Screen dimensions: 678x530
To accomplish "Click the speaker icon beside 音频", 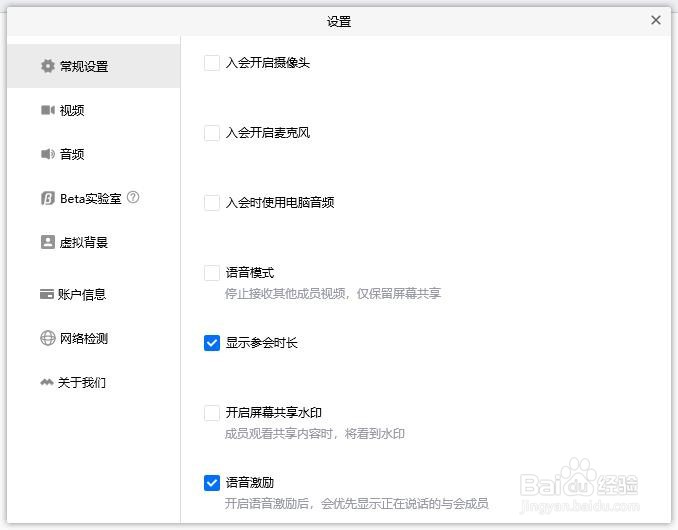I will 47,154.
